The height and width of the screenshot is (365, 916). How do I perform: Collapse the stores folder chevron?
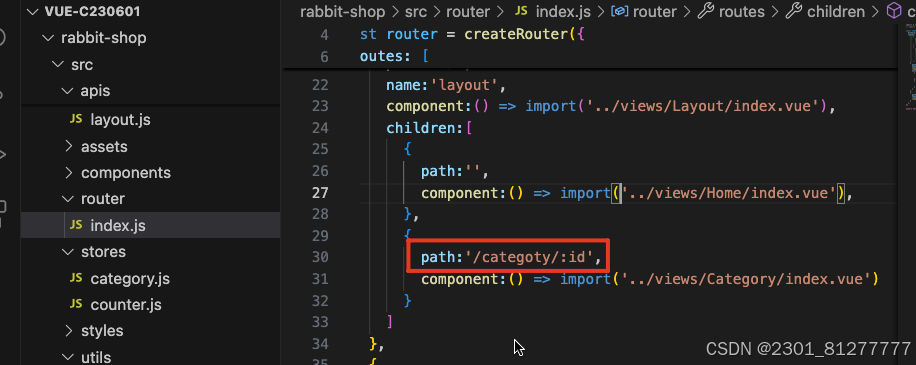coord(68,252)
